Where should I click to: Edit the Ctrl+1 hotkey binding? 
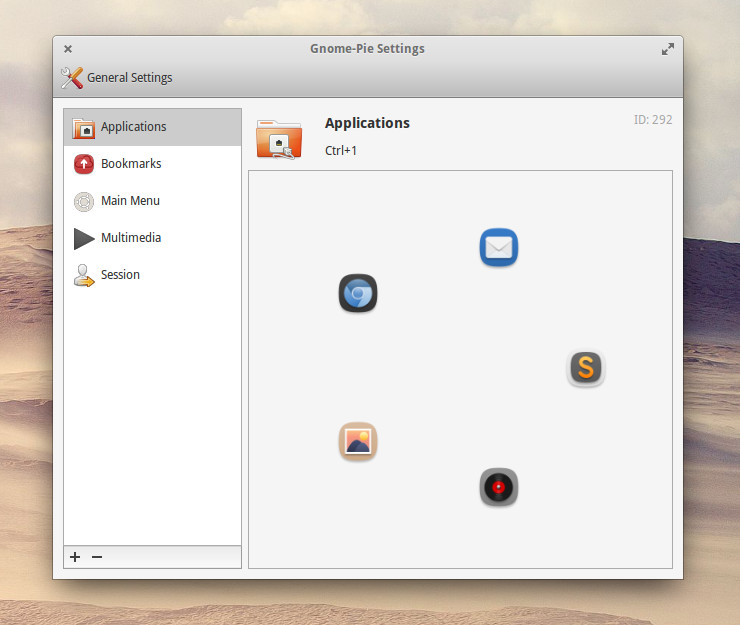341,151
